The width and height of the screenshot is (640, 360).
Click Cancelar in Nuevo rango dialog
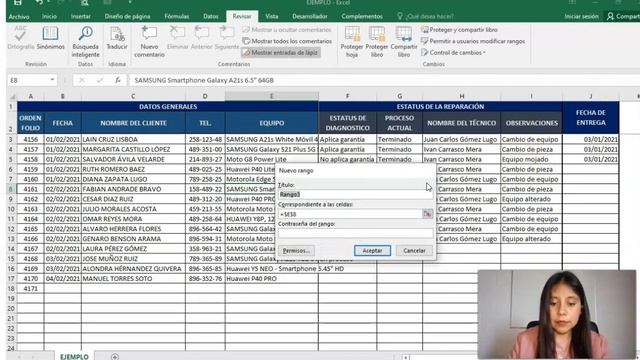(414, 251)
